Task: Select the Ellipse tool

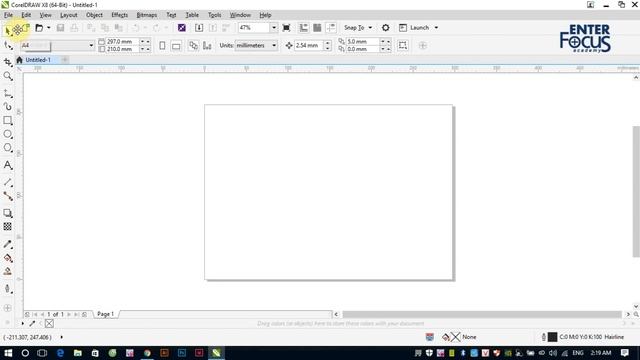Action: point(8,134)
